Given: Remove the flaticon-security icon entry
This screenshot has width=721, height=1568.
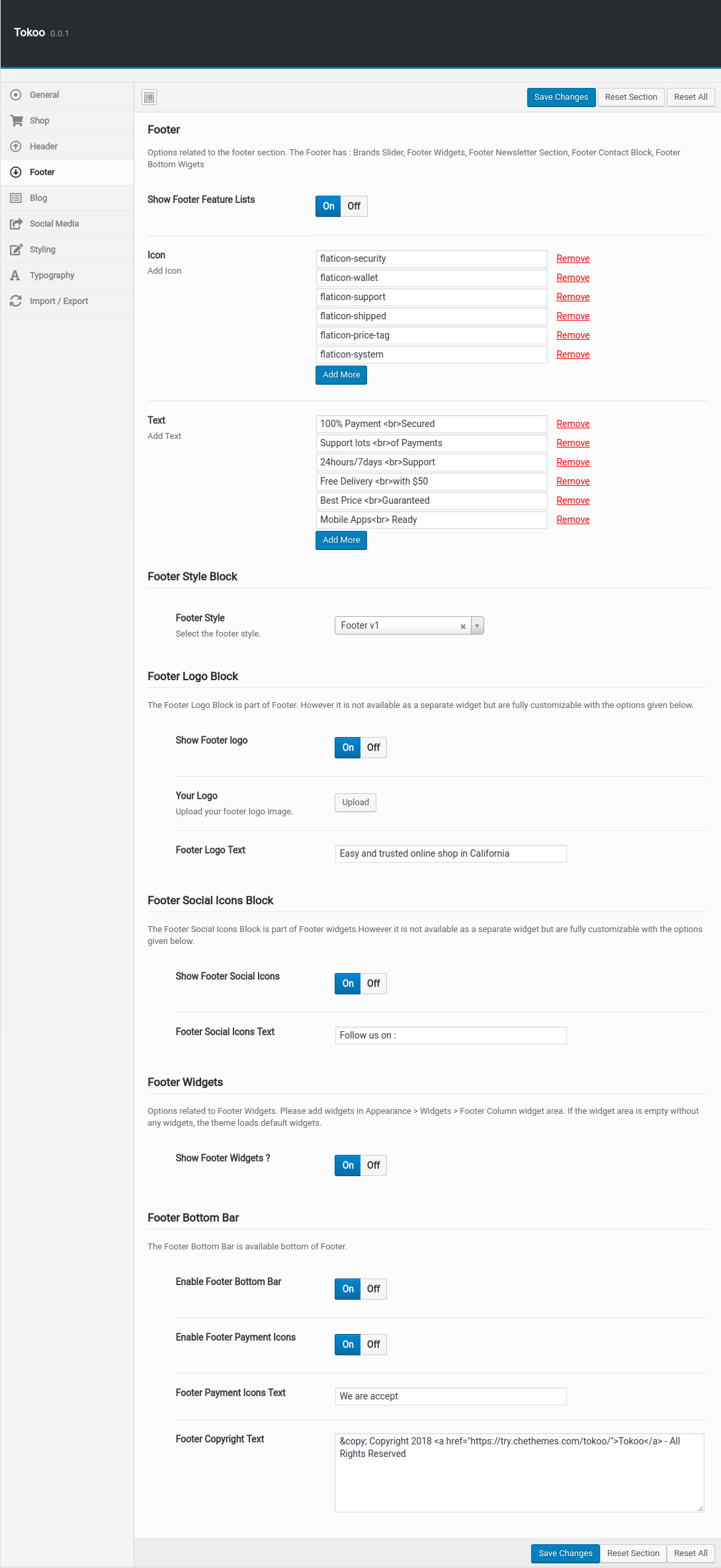Looking at the screenshot, I should (573, 258).
